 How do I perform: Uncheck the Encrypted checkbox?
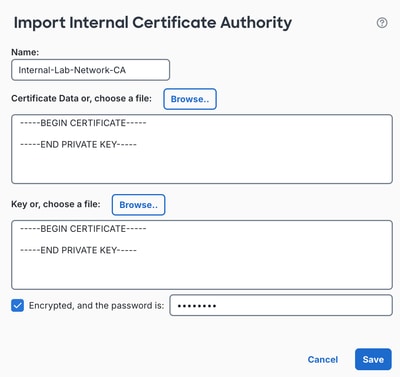[17, 305]
